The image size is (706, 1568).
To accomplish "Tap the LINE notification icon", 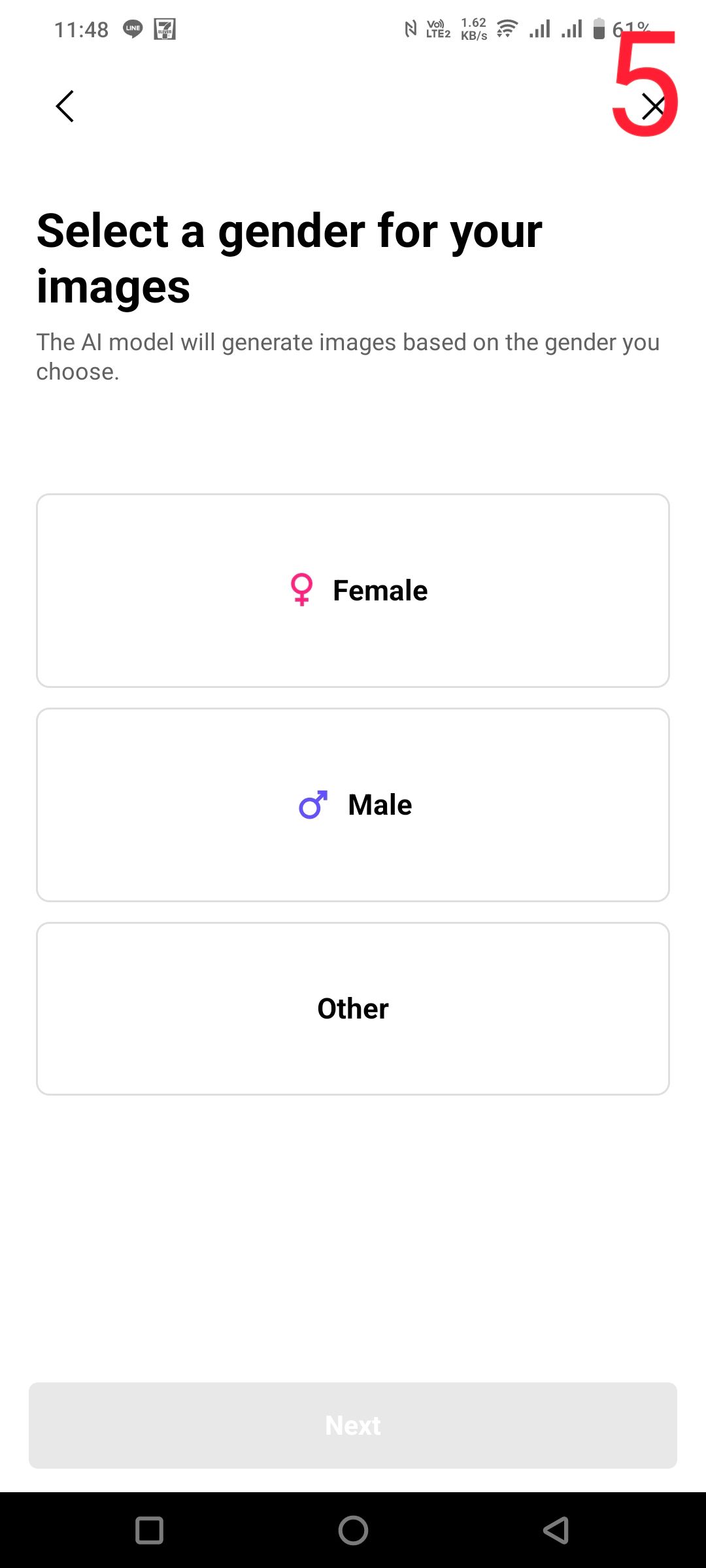I will [133, 29].
